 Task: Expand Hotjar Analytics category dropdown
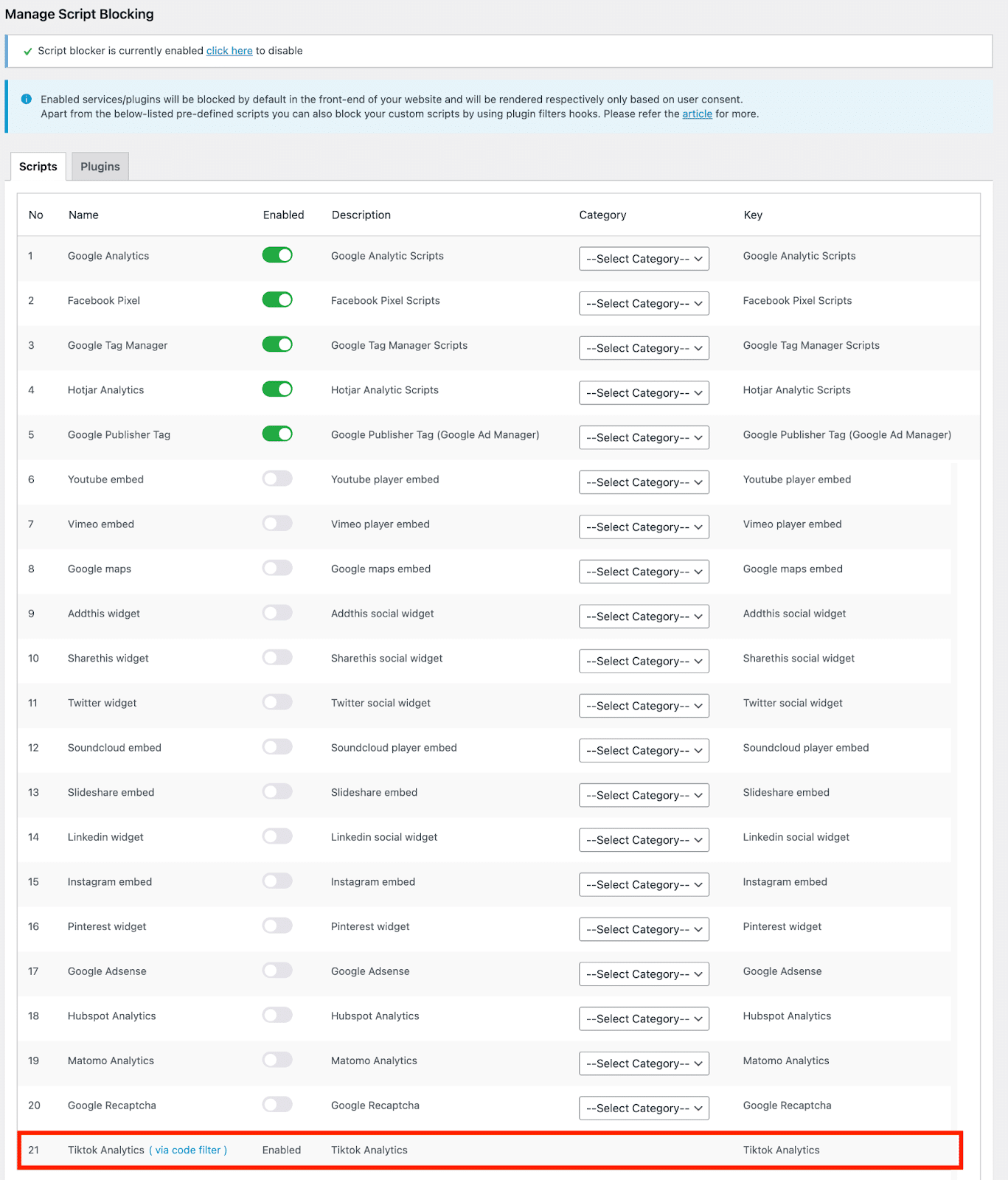click(644, 393)
